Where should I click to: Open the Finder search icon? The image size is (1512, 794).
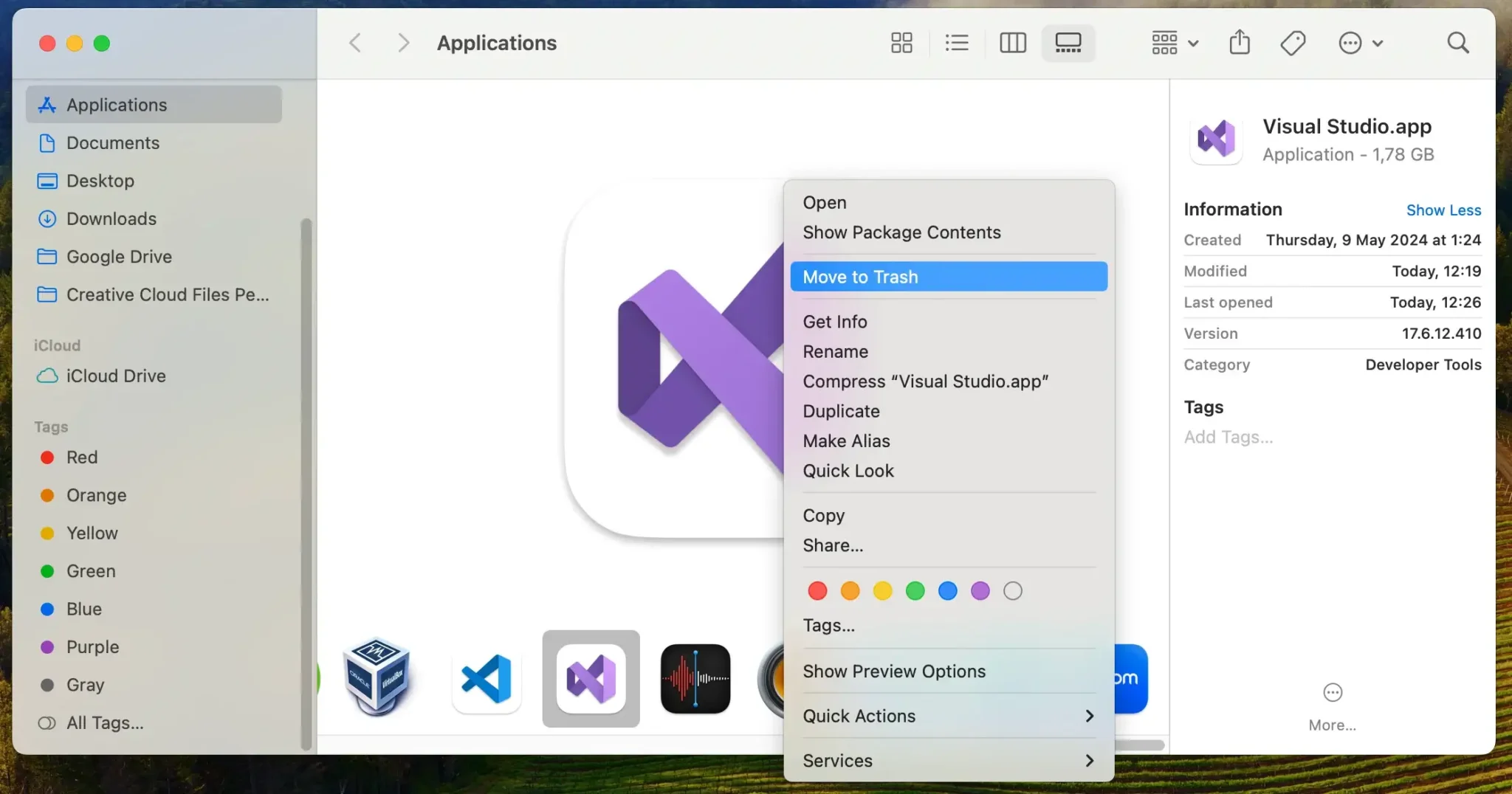1457,43
